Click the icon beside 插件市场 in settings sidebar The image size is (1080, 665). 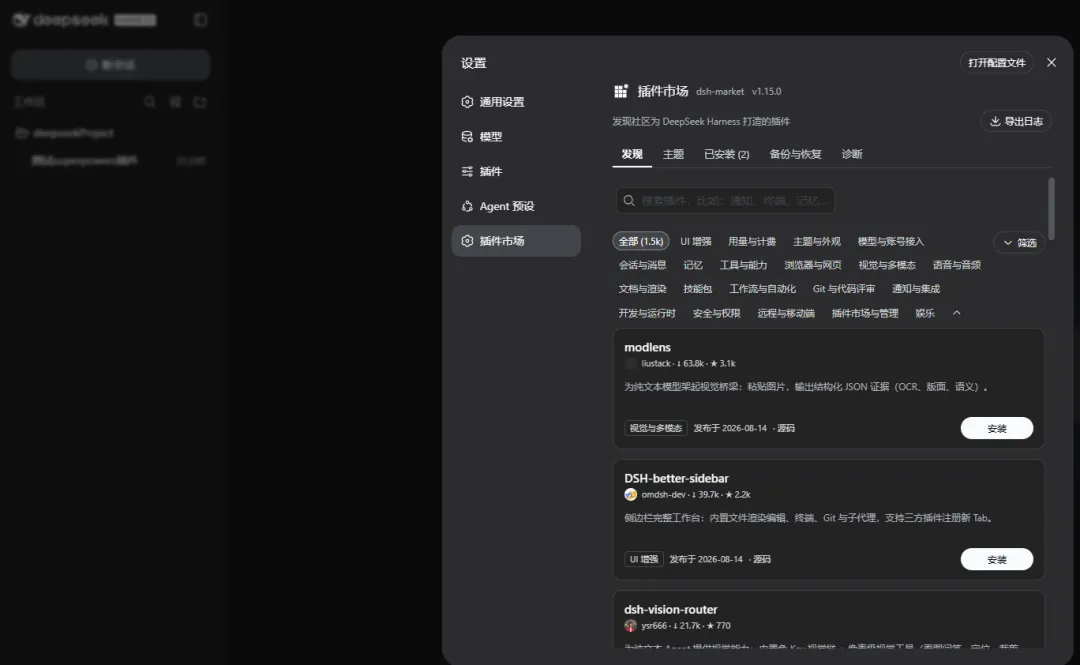pos(467,241)
